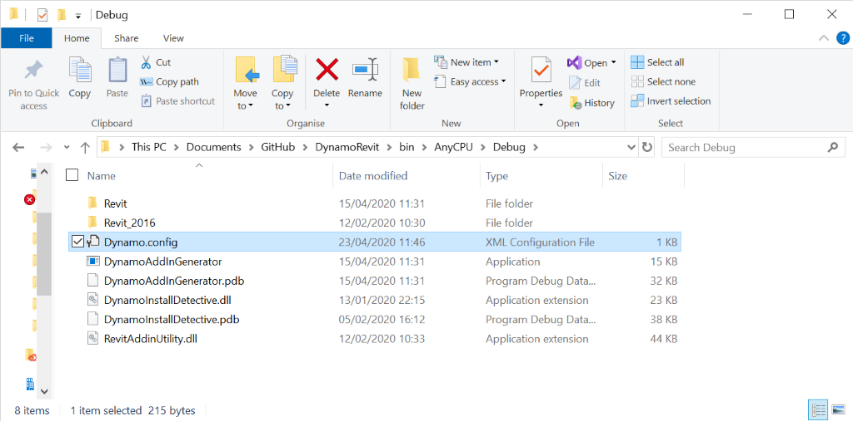
Task: Click the search magnifier icon
Action: (x=832, y=147)
